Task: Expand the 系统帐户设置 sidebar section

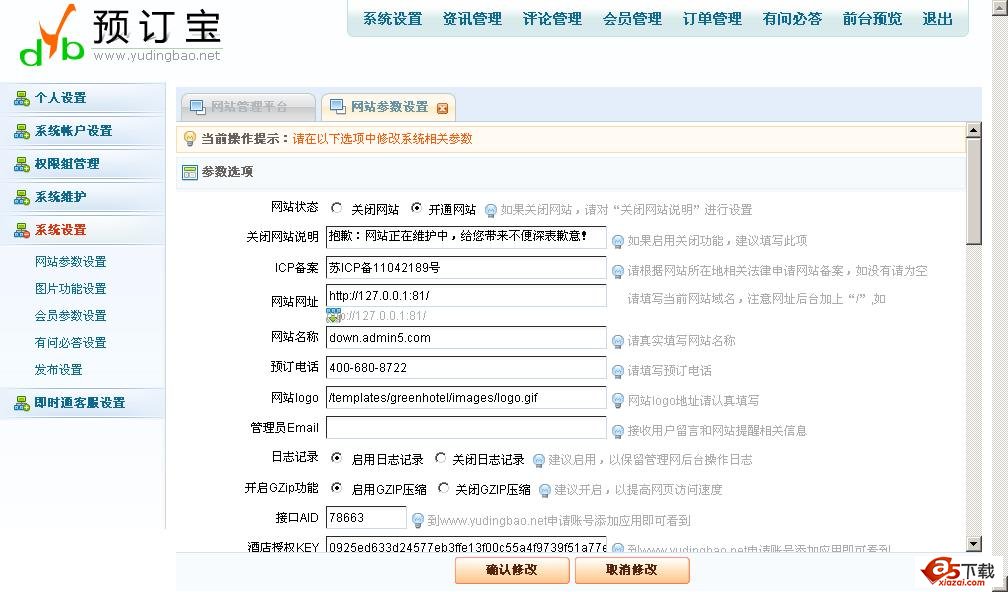Action: pyautogui.click(x=83, y=131)
